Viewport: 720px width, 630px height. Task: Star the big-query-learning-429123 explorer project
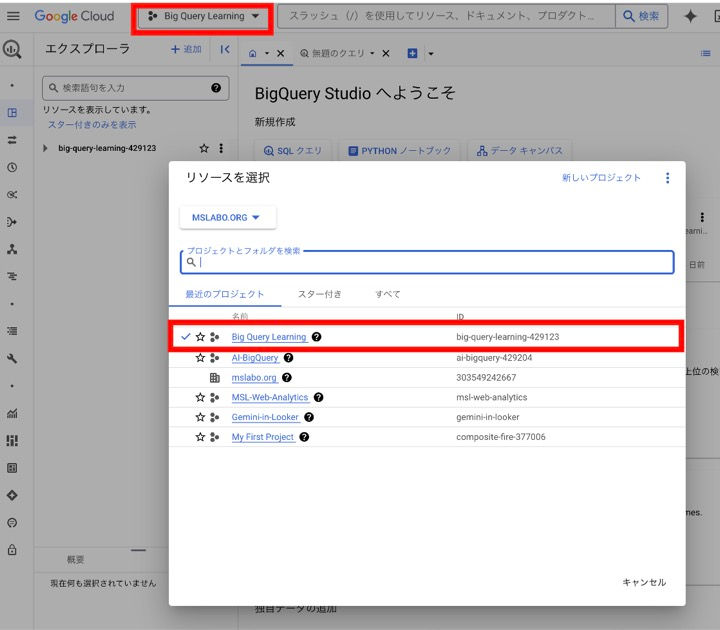[x=204, y=148]
